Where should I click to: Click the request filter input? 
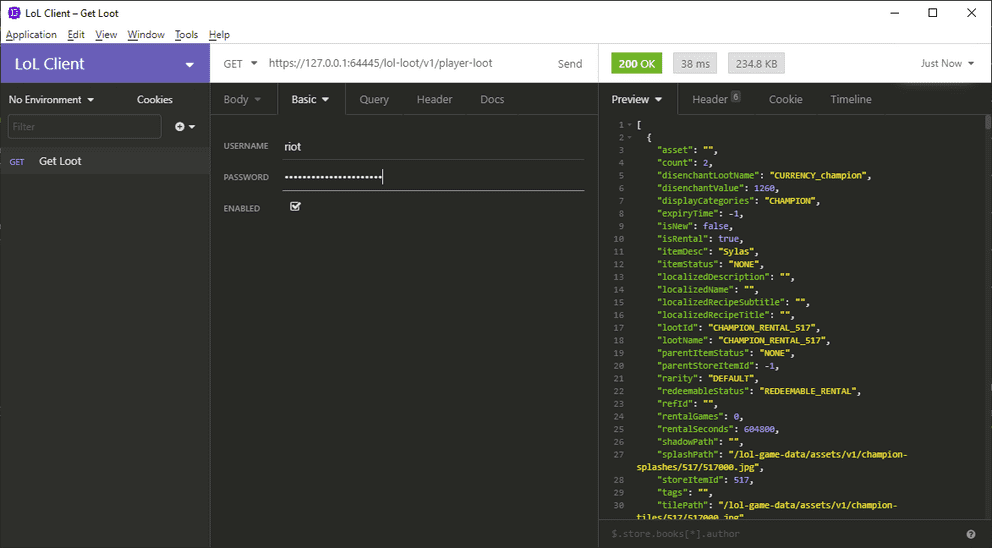click(84, 127)
